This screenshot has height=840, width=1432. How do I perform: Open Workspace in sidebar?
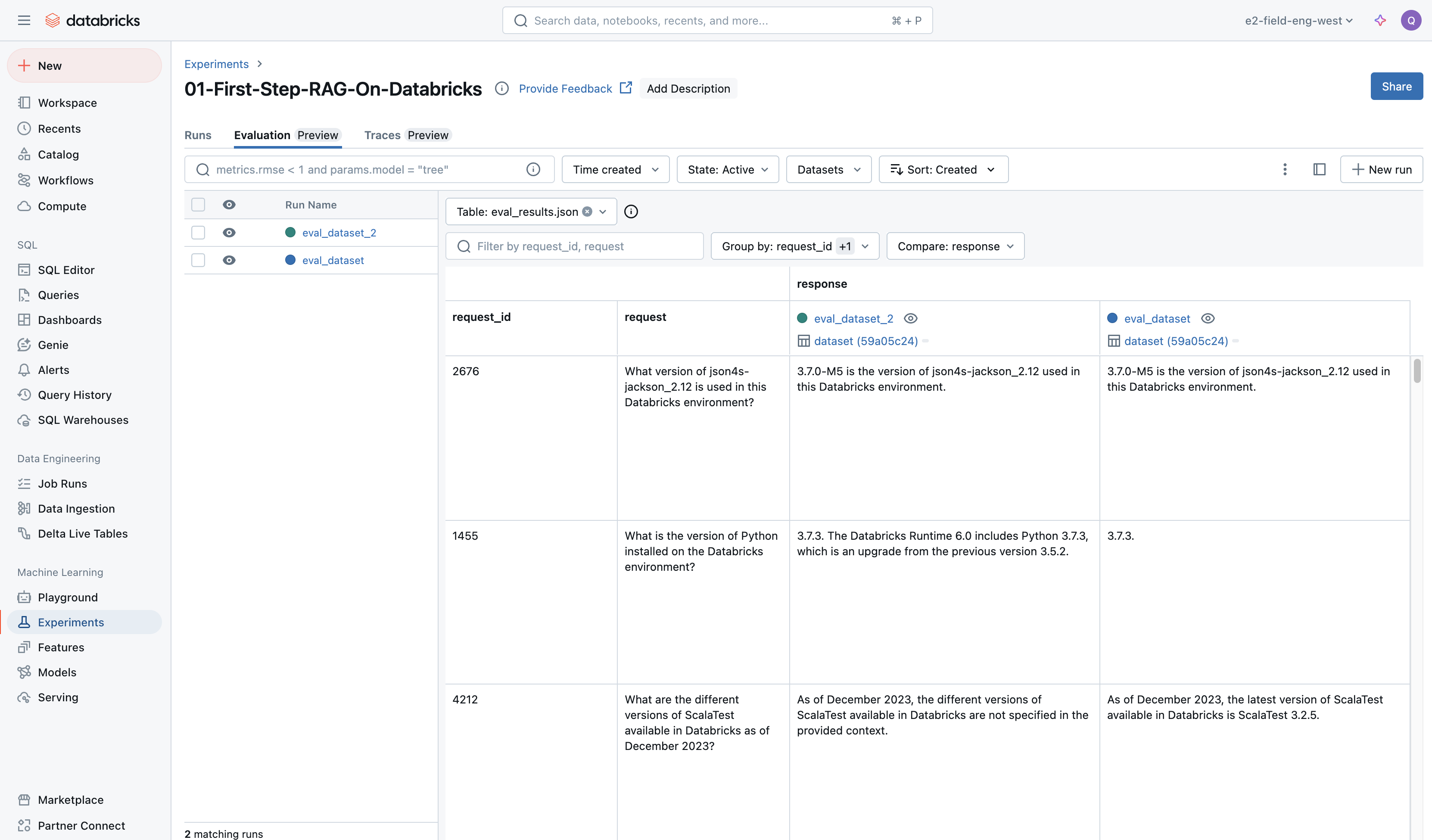point(84,103)
